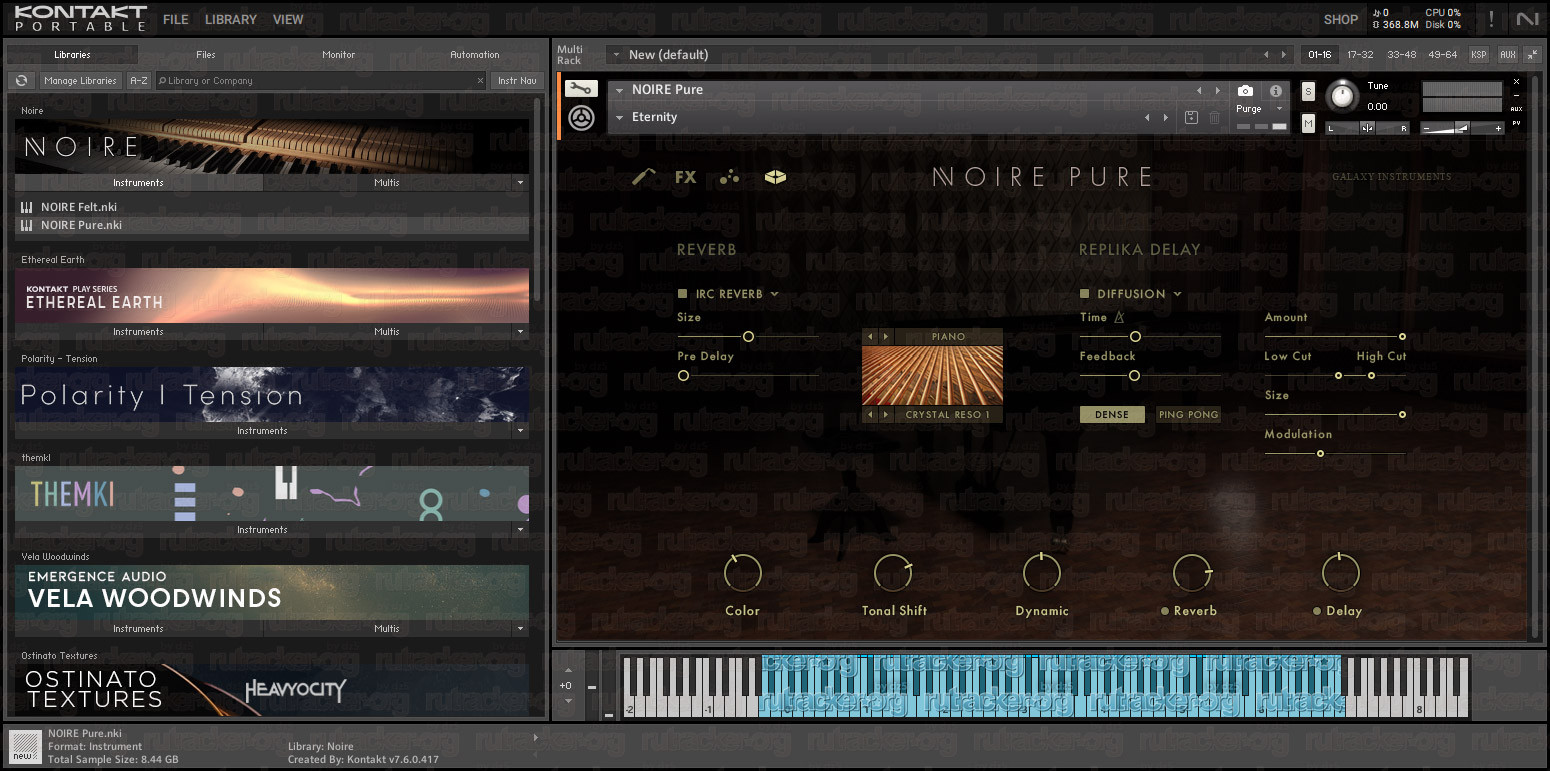
Task: Enable the DENSE delay mode
Action: click(1112, 415)
